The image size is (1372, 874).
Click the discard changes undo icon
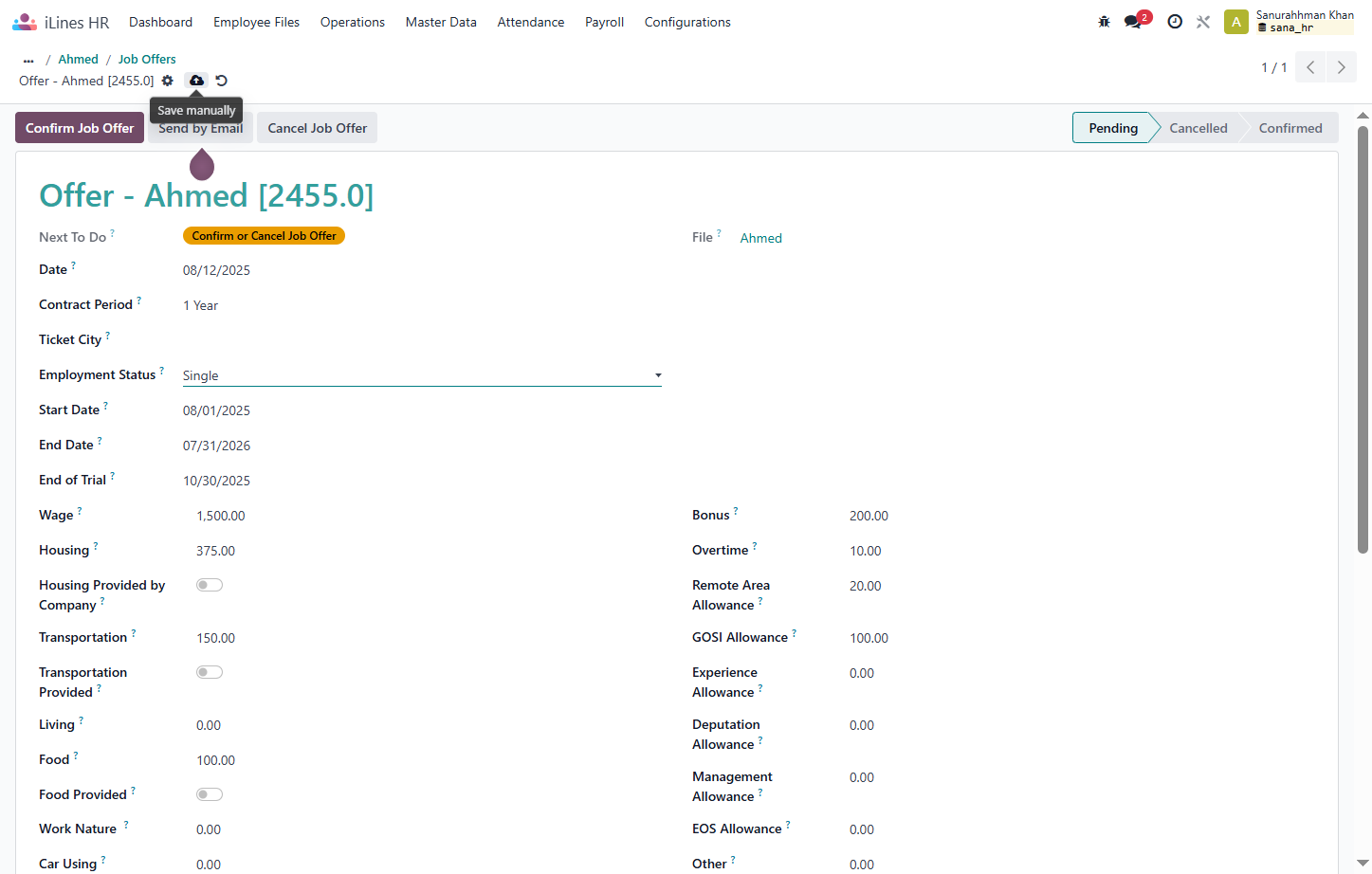pos(221,81)
